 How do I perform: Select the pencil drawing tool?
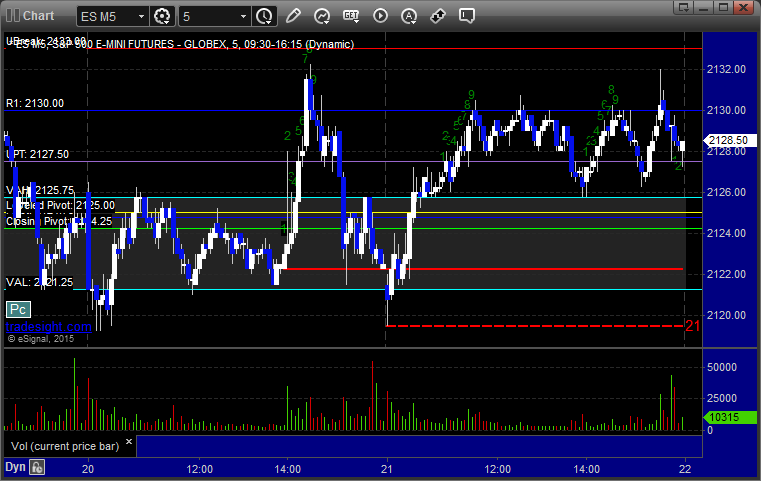[293, 16]
